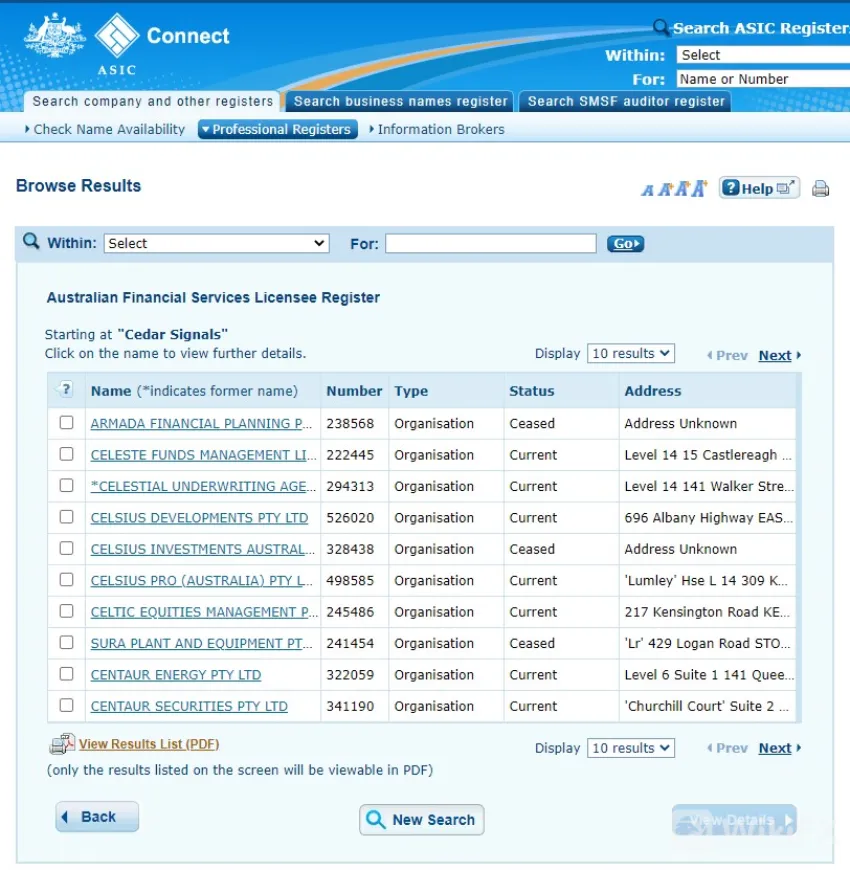Open CELSIUS PRO (AUSTRALIA) link

pyautogui.click(x=201, y=580)
